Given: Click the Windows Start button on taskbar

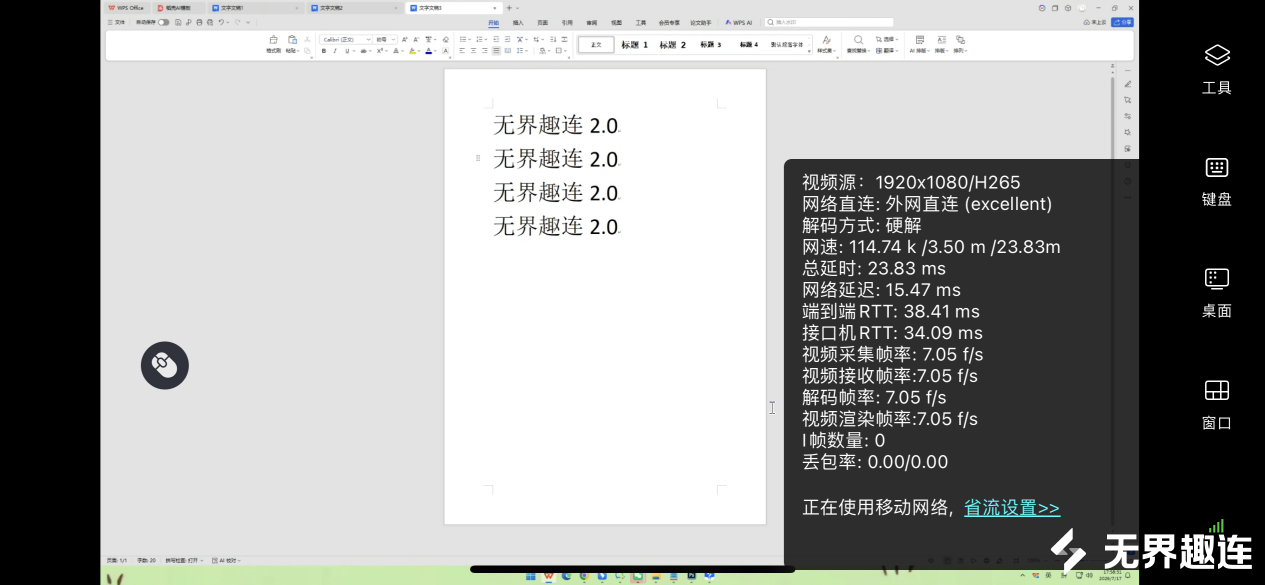Looking at the screenshot, I should (x=531, y=575).
